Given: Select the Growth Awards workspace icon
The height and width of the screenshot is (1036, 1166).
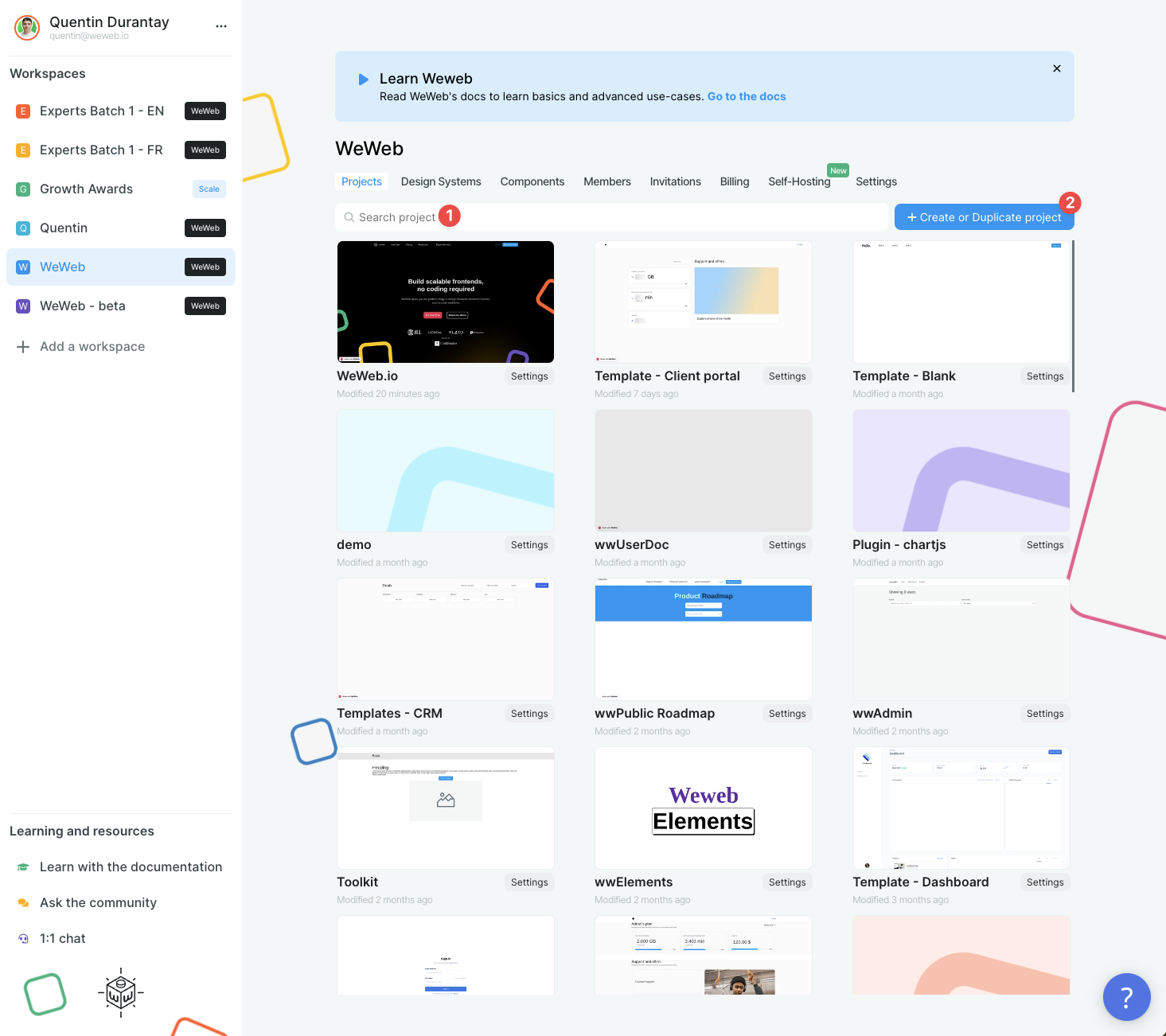Looking at the screenshot, I should point(22,189).
